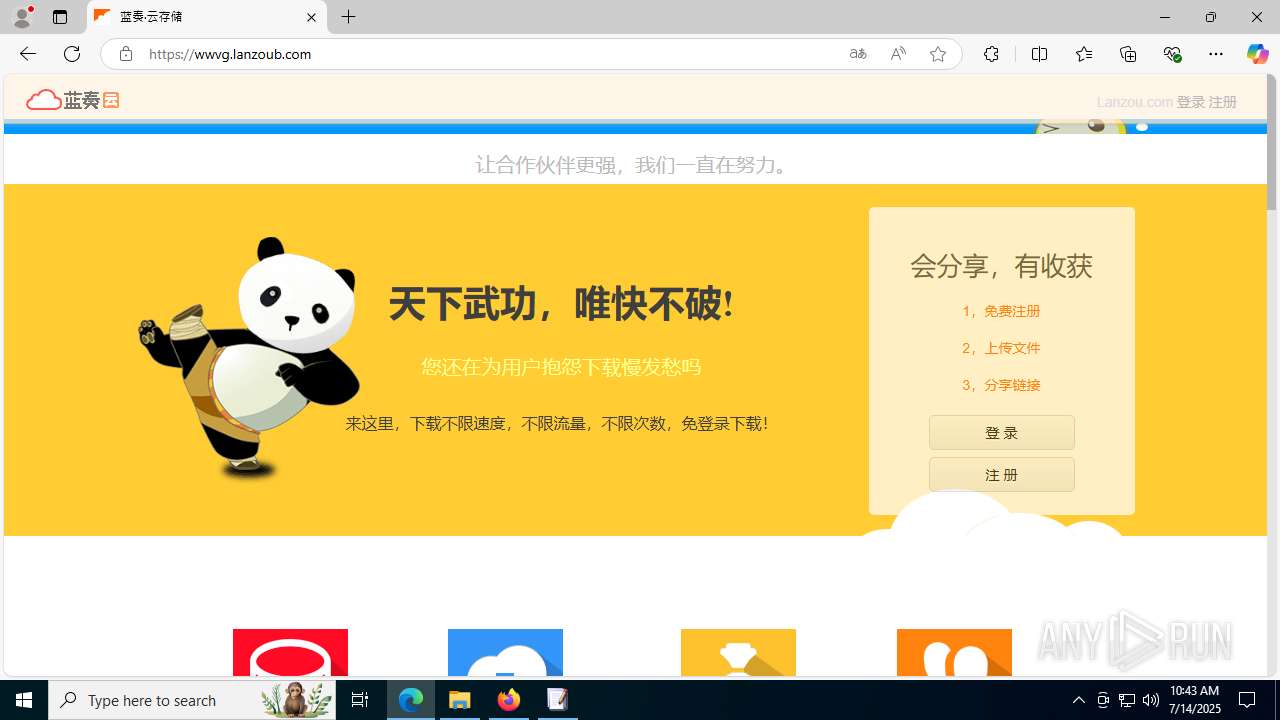This screenshot has height=720, width=1280.
Task: Open the 登录 link in header
Action: coord(1190,102)
